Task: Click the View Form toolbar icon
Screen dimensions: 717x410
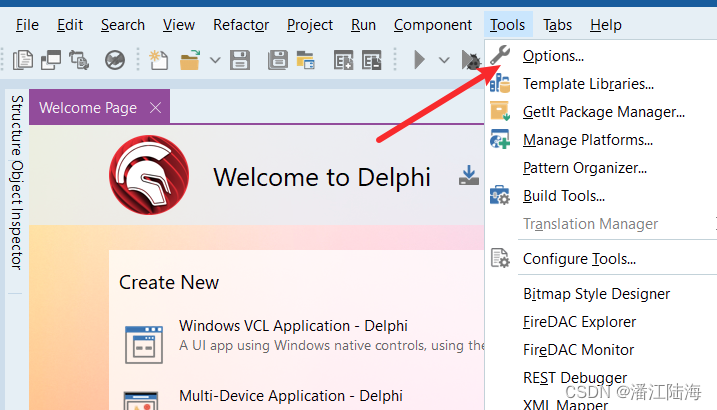Action: pos(51,60)
